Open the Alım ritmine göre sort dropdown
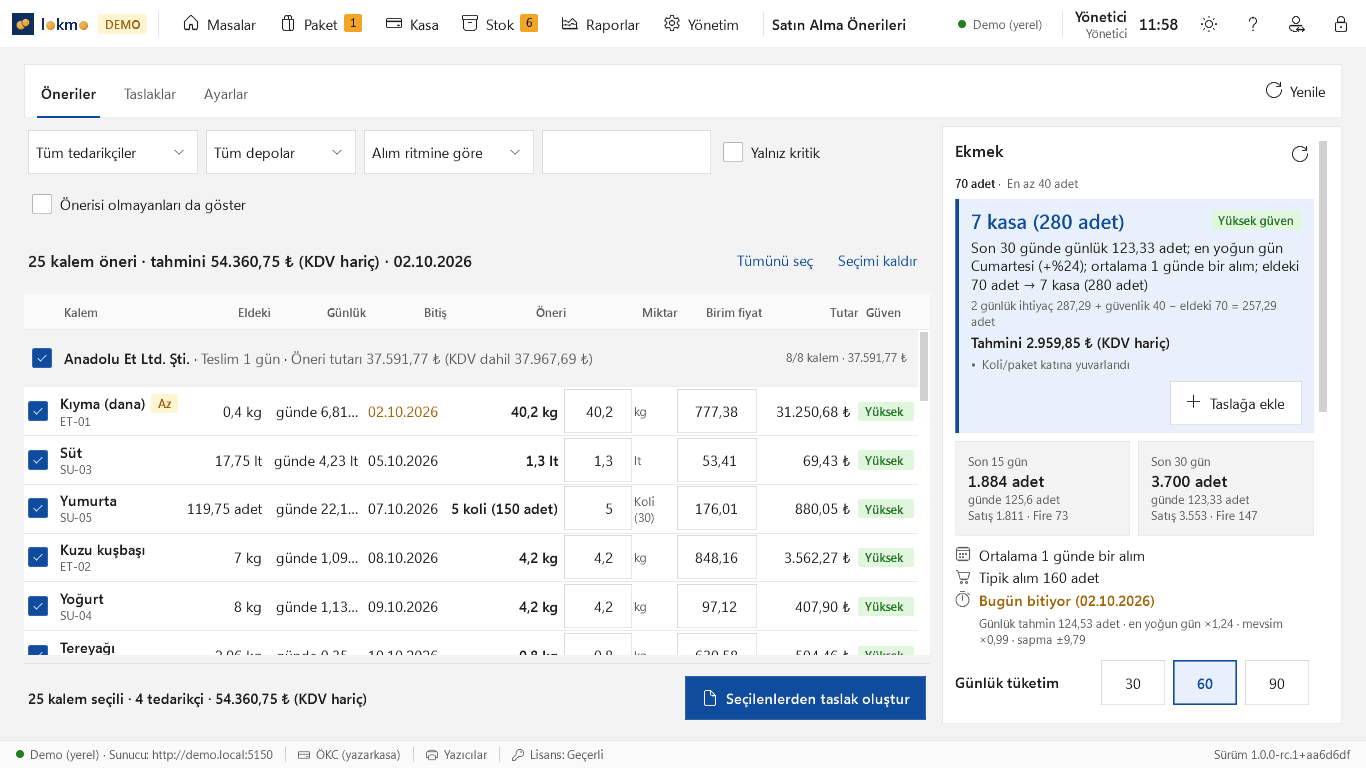This screenshot has width=1366, height=768. pos(449,152)
